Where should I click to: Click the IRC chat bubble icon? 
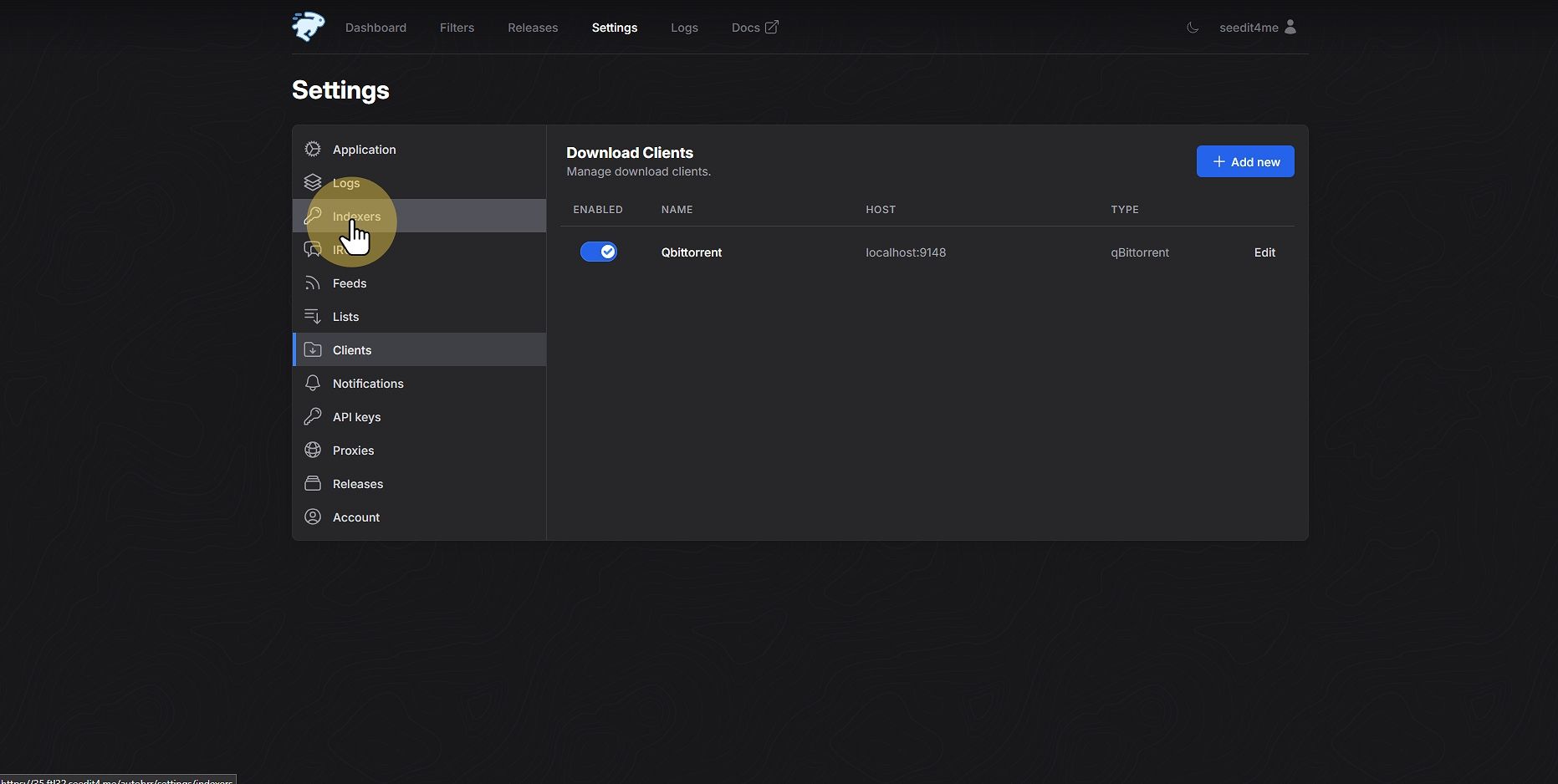click(x=313, y=249)
